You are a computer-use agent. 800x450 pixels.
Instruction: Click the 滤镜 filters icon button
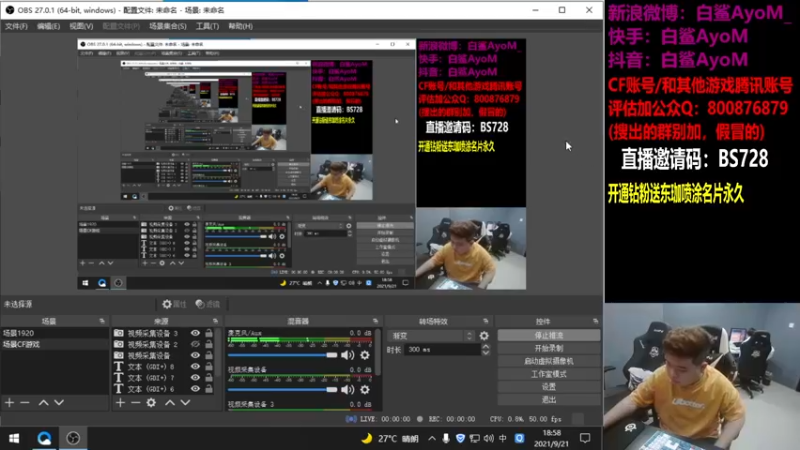[208, 304]
